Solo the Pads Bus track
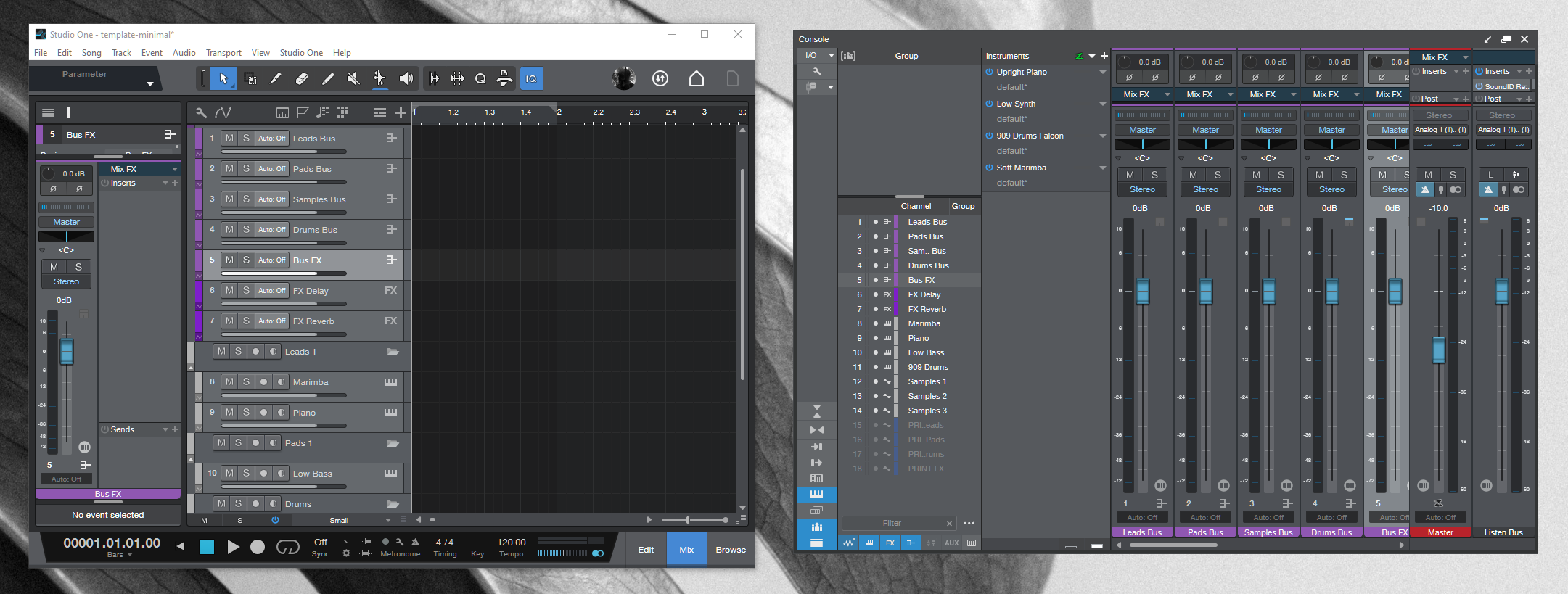The width and height of the screenshot is (1568, 594). pyautogui.click(x=246, y=168)
